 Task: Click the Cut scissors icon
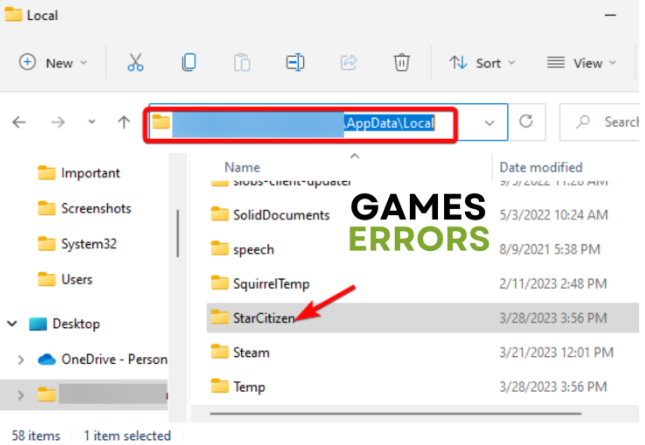click(135, 62)
